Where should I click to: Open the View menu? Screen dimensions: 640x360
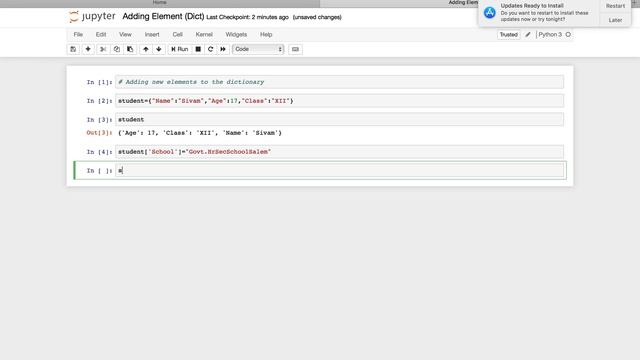125,35
